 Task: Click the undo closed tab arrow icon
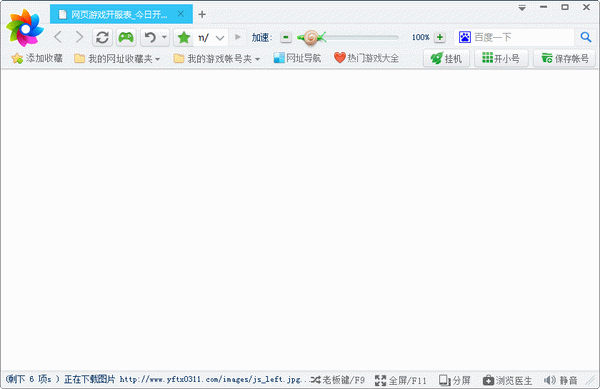coord(150,37)
